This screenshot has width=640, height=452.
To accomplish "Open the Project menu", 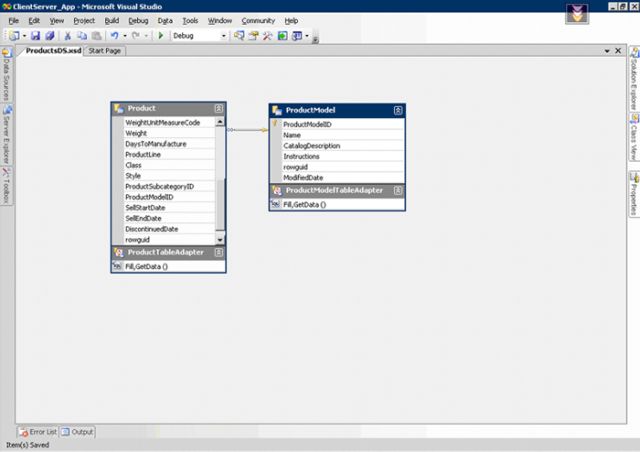I will click(84, 21).
